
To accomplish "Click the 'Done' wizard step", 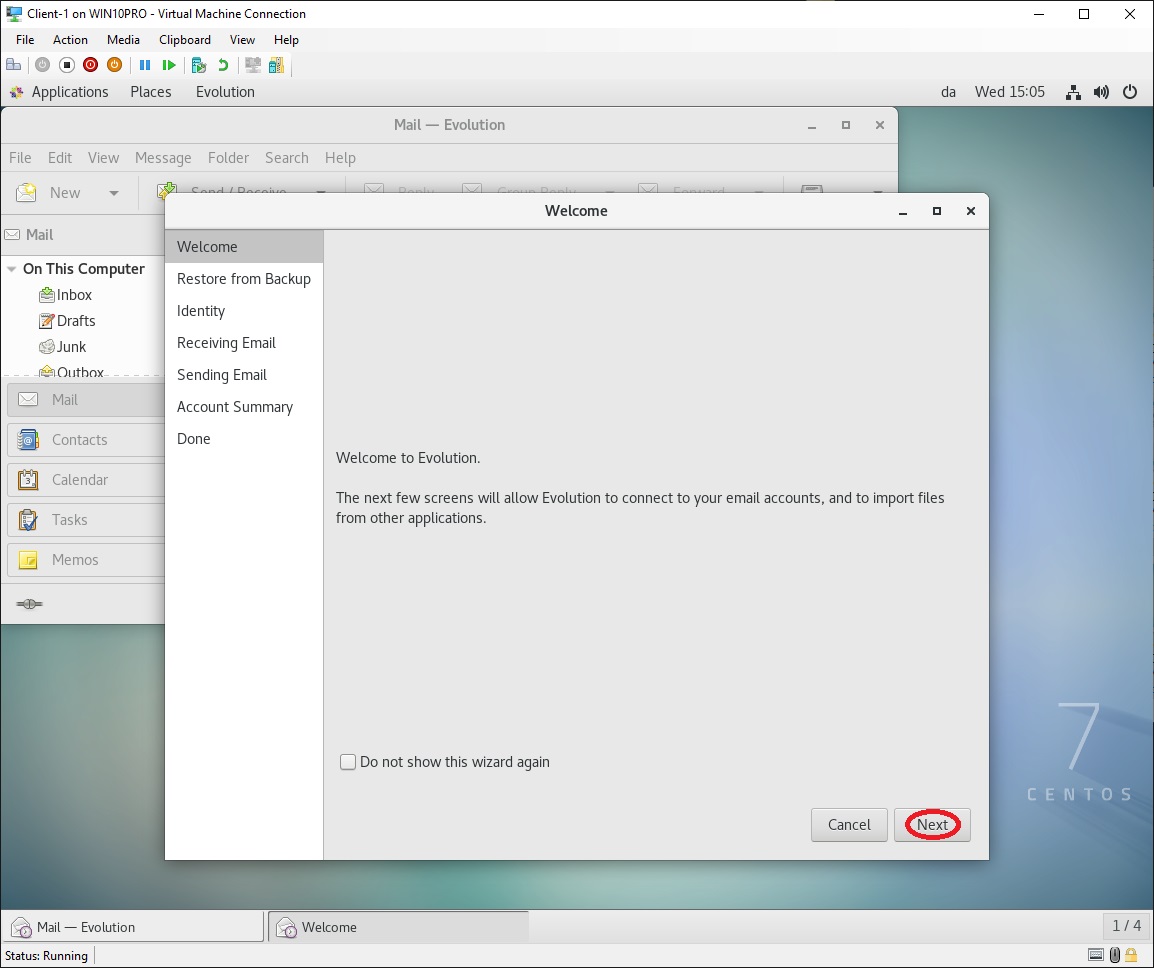I will coord(244,439).
